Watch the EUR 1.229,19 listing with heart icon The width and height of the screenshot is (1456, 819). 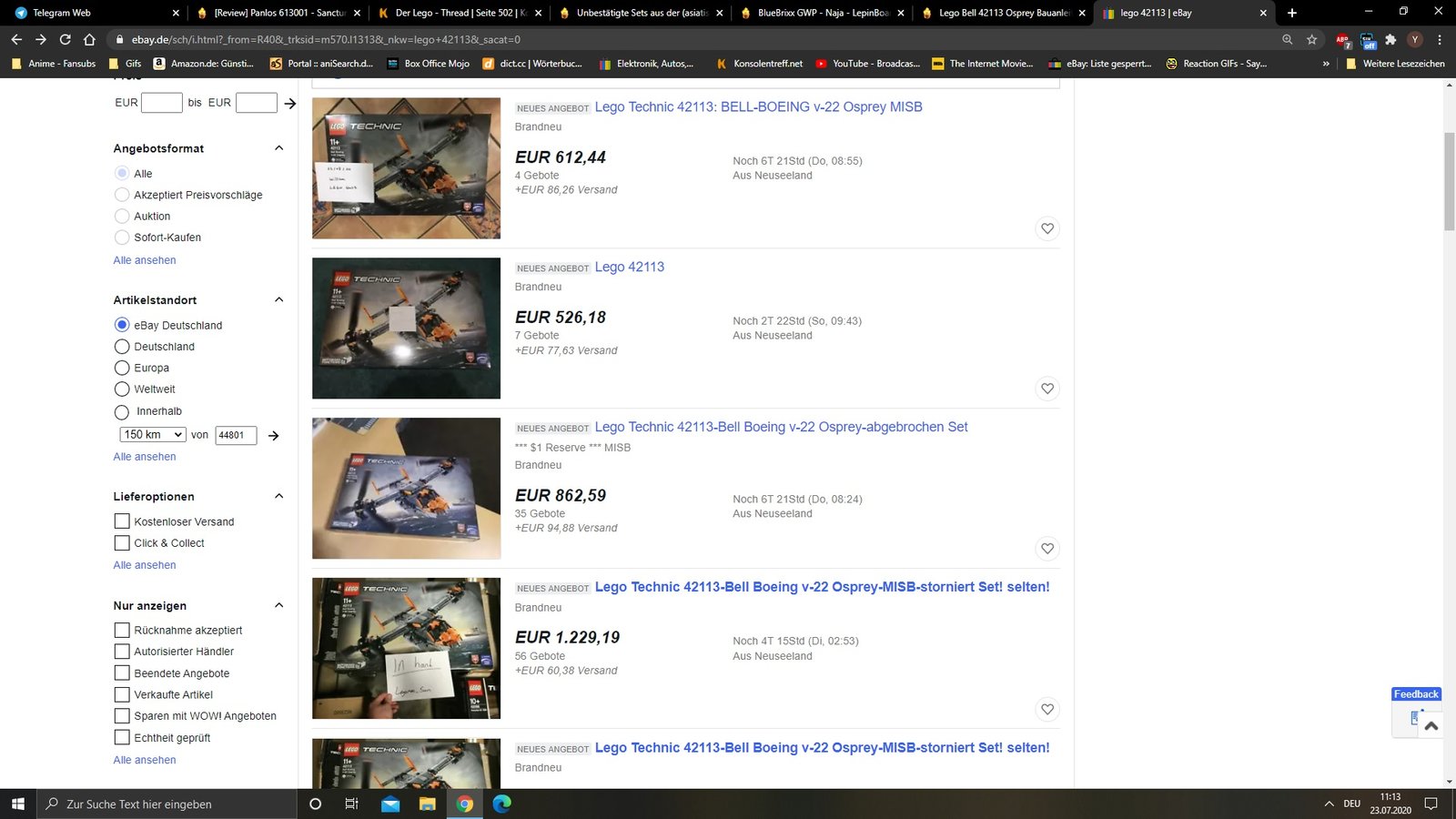tap(1047, 709)
